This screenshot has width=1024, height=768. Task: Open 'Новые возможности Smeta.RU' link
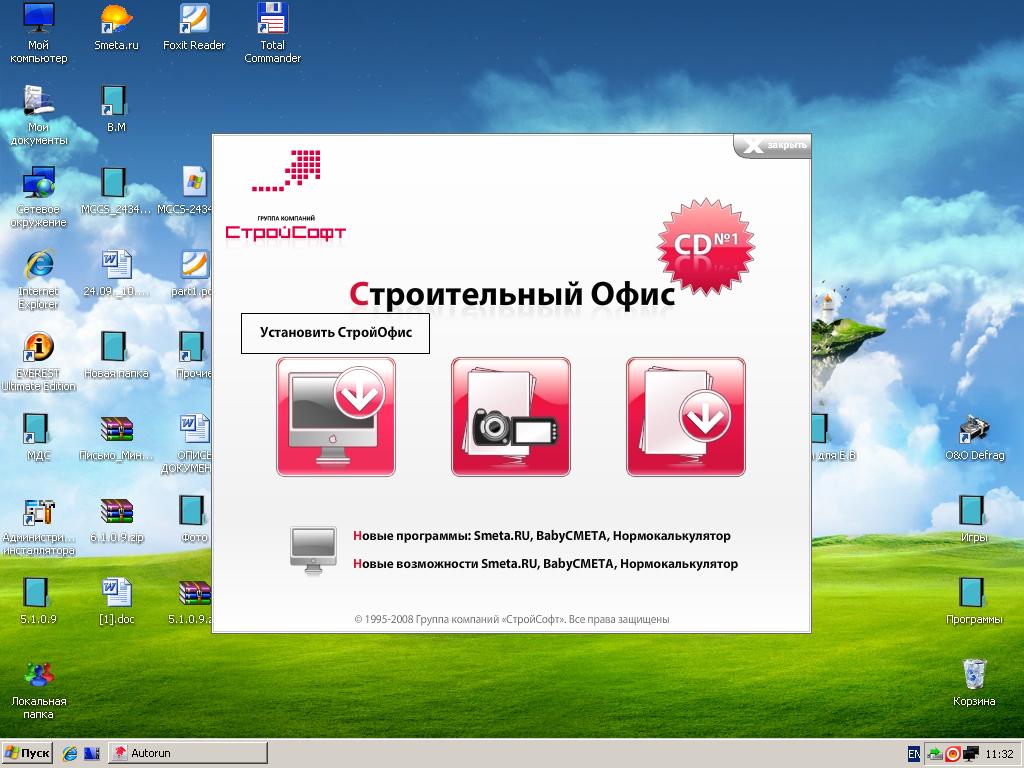click(x=545, y=564)
